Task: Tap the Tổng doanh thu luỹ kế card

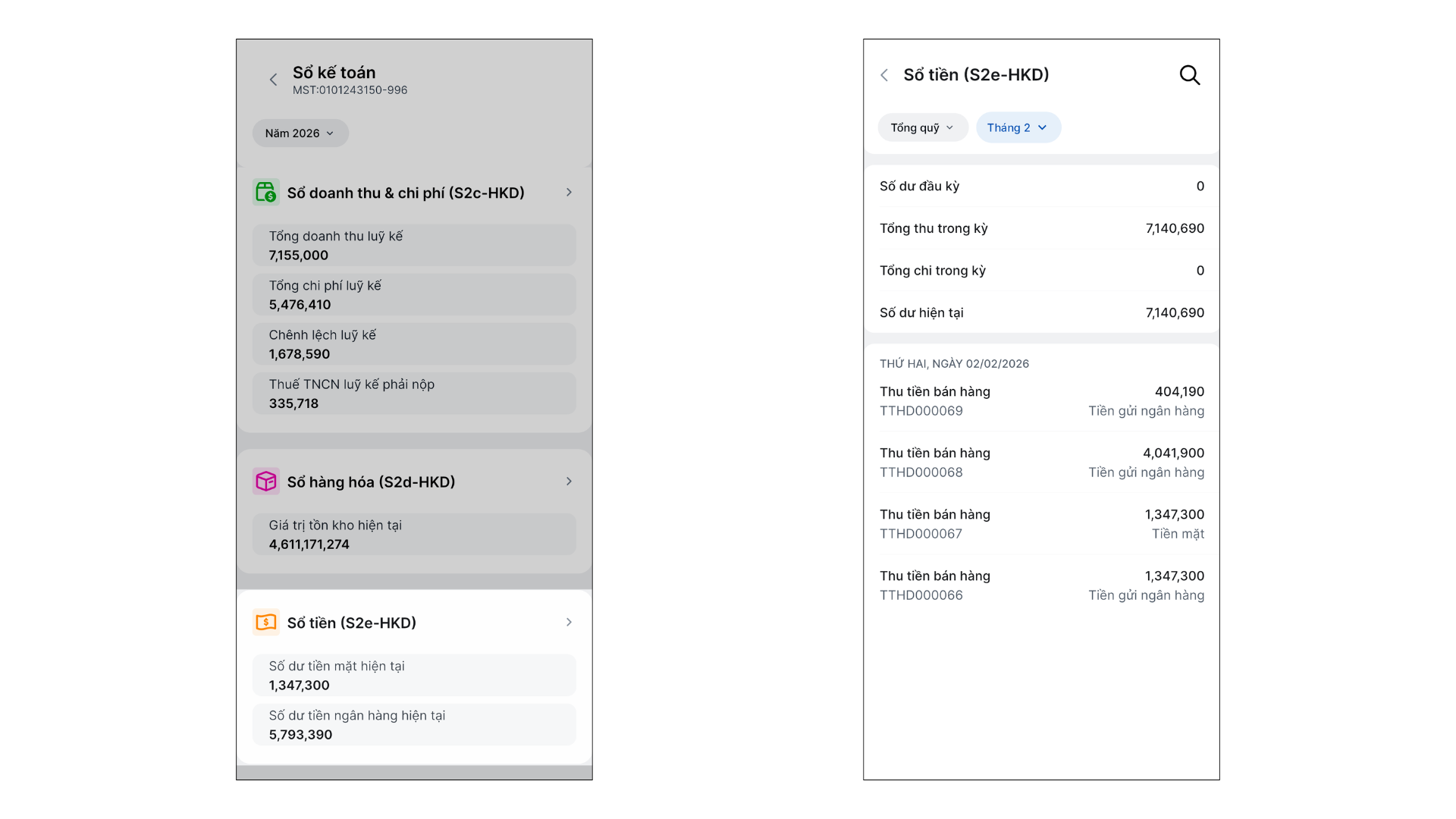Action: pos(414,246)
